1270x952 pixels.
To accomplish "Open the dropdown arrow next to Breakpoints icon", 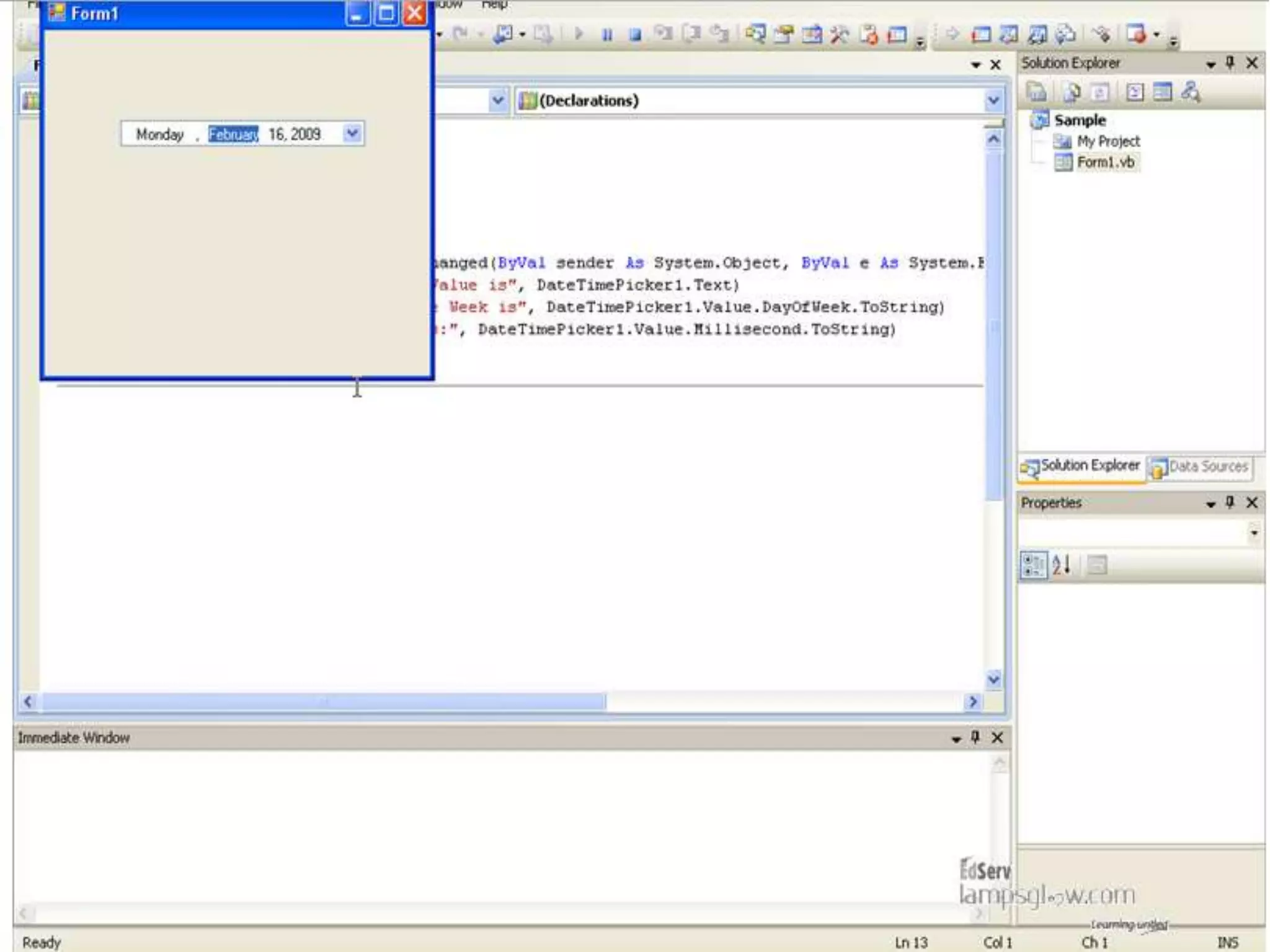I will click(1157, 35).
